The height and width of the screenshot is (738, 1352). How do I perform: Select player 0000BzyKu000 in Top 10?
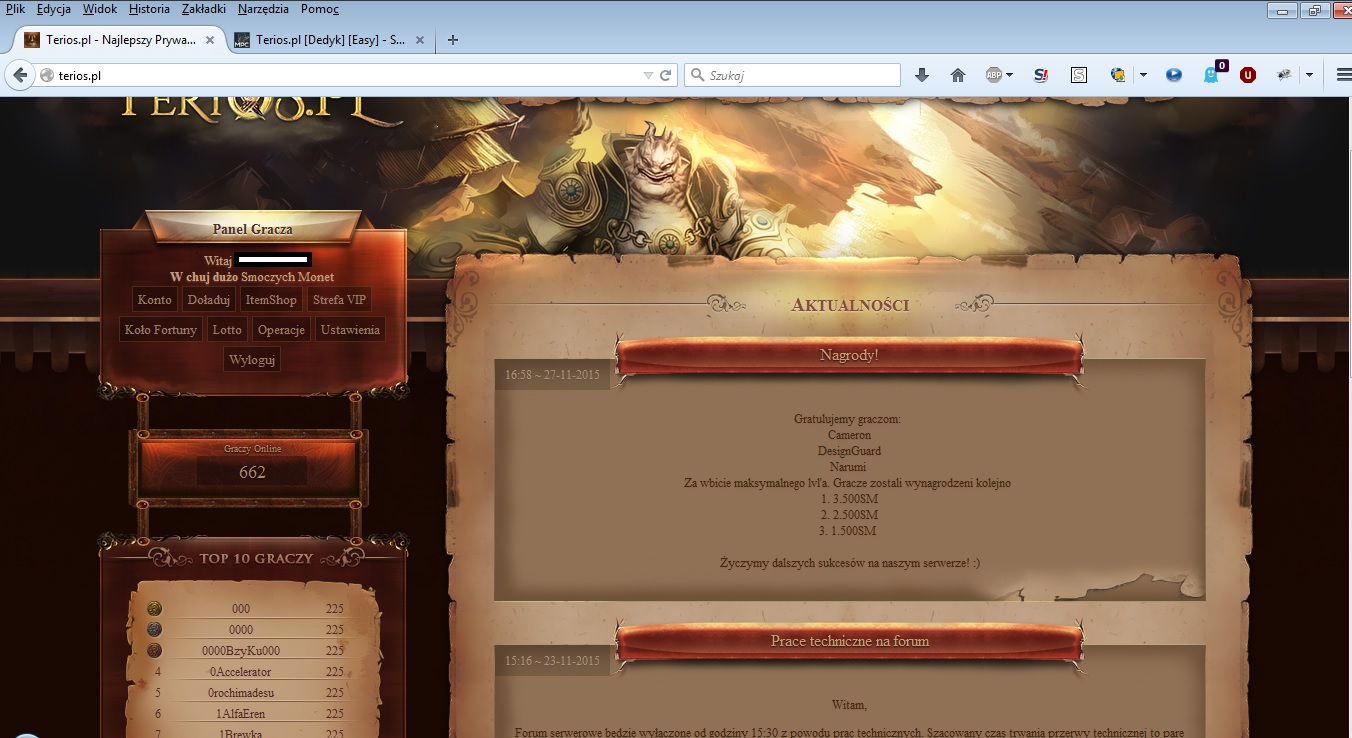[x=240, y=651]
